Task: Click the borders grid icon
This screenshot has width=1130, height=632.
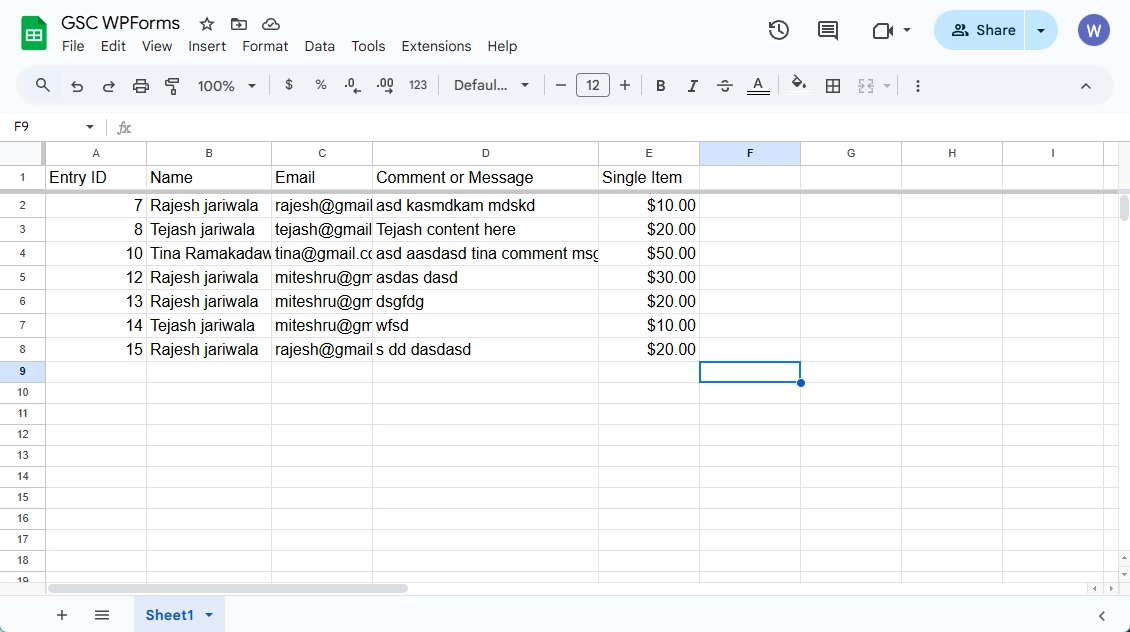Action: 832,86
